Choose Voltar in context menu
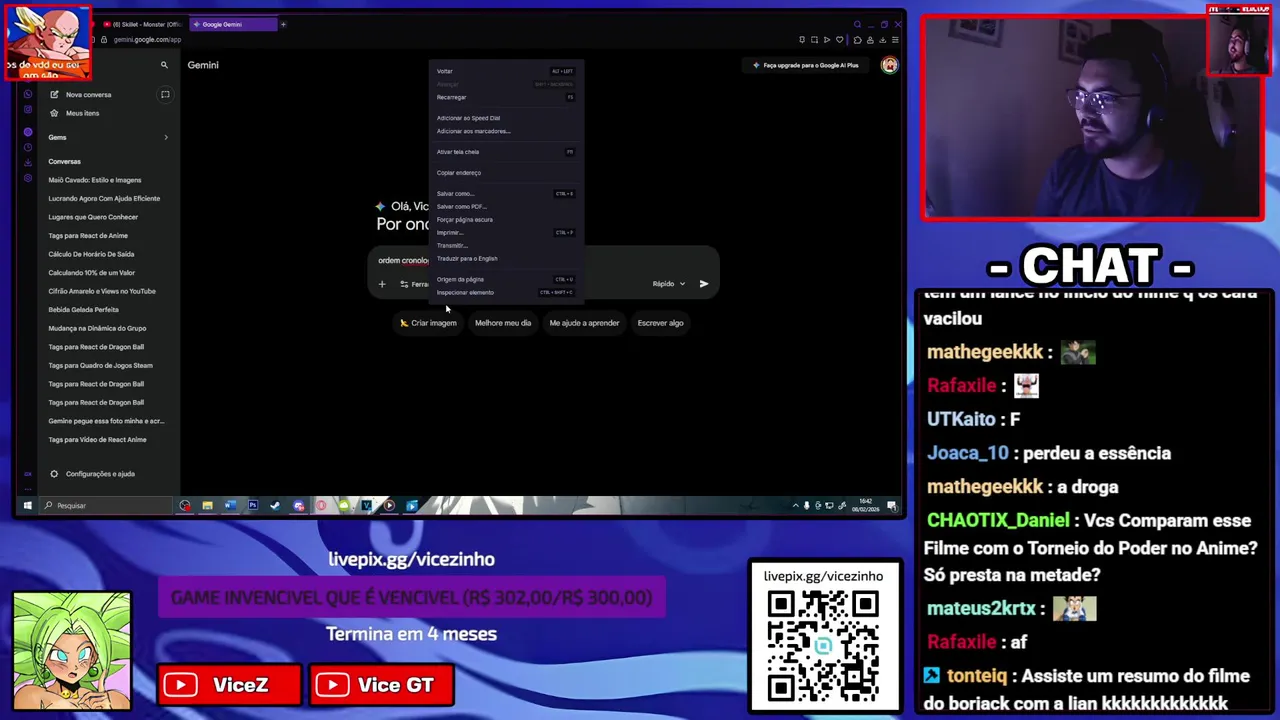The image size is (1280, 720). tap(505, 71)
